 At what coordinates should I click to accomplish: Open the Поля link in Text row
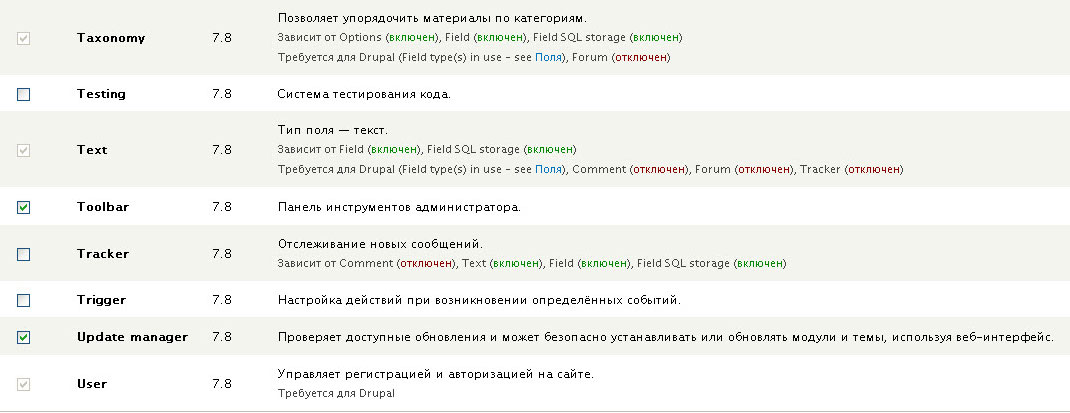click(548, 169)
